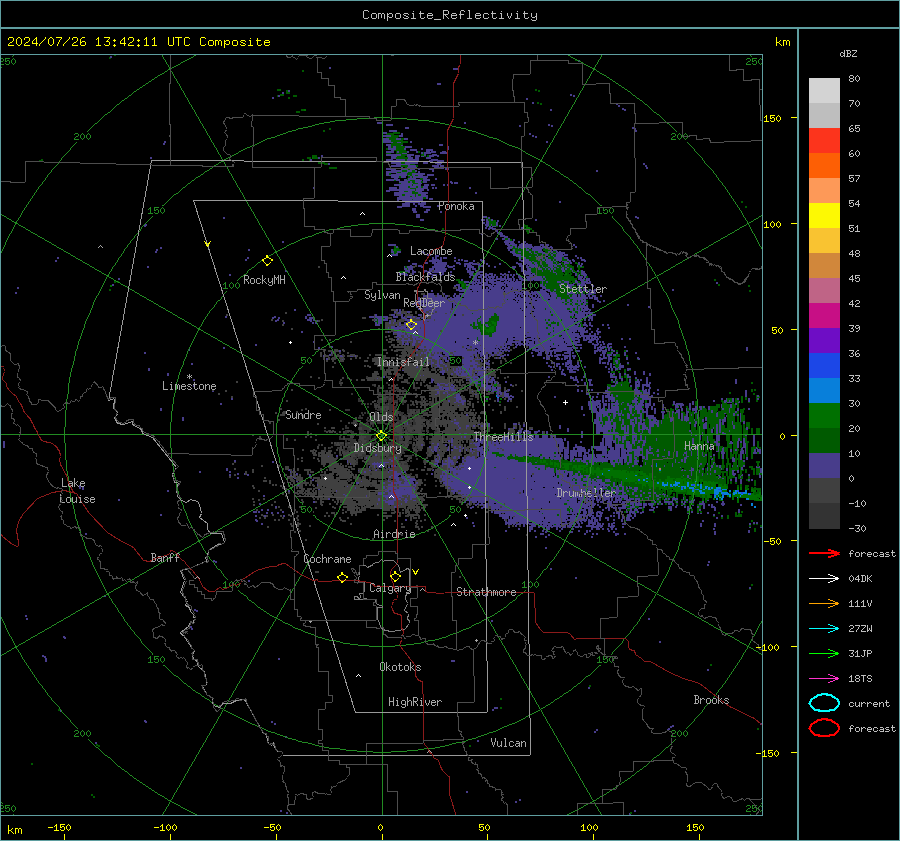Click the 150 tick label on the right axis

click(773, 118)
